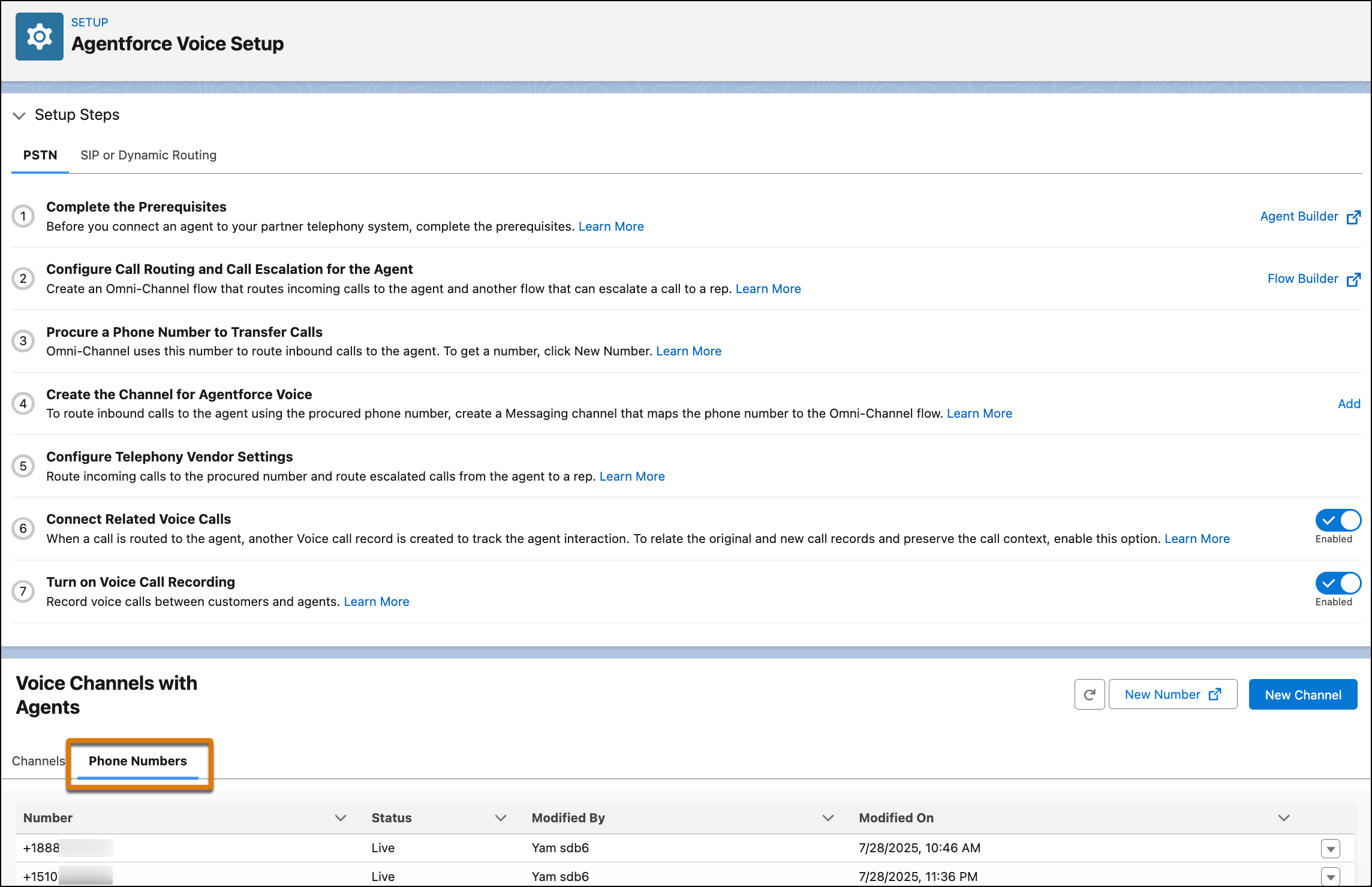Click Create the Channel for Agentforce Voice heading
The height and width of the screenshot is (887, 1372).
pyautogui.click(x=179, y=394)
